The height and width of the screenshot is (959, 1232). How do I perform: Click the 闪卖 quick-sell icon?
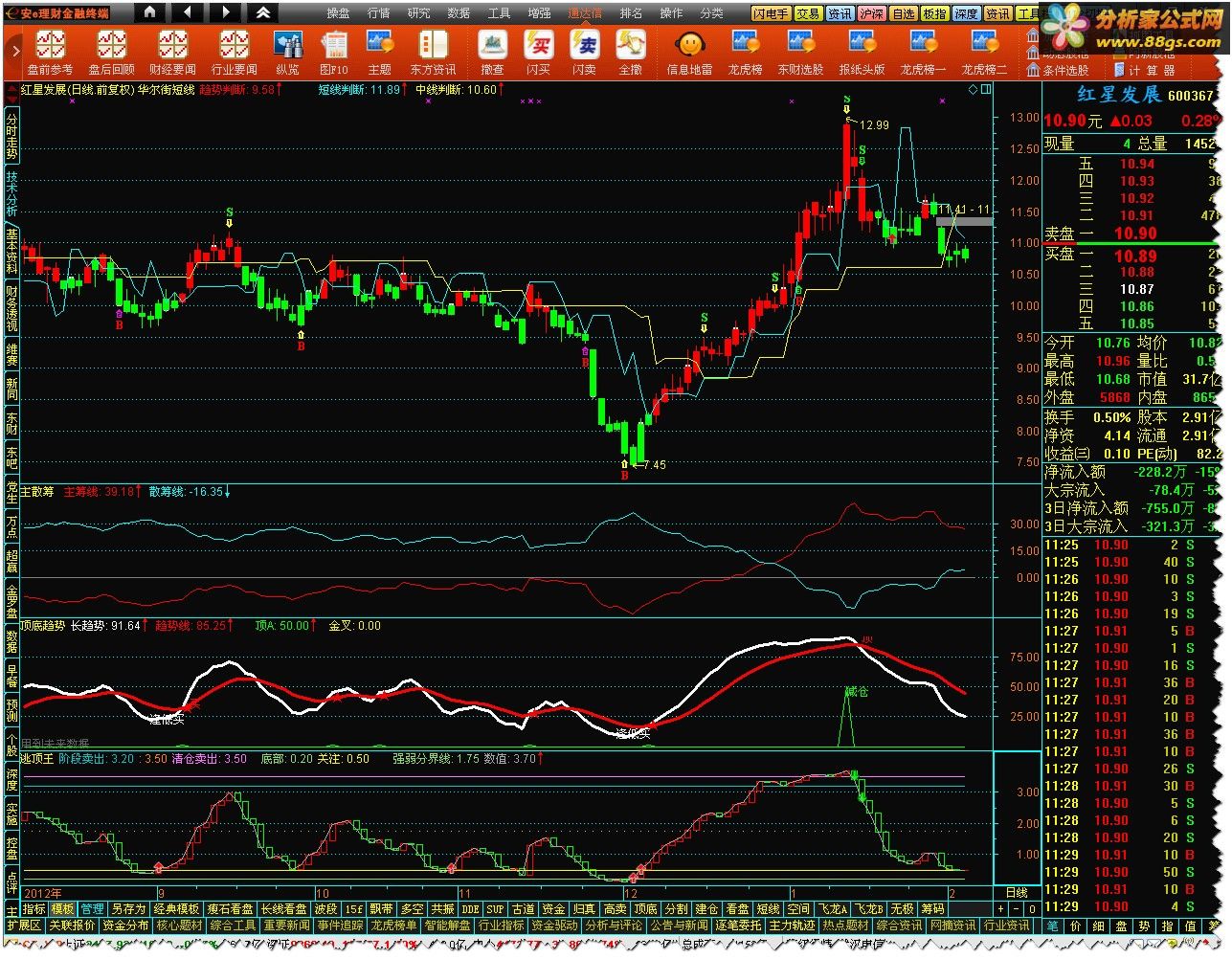coord(584,52)
